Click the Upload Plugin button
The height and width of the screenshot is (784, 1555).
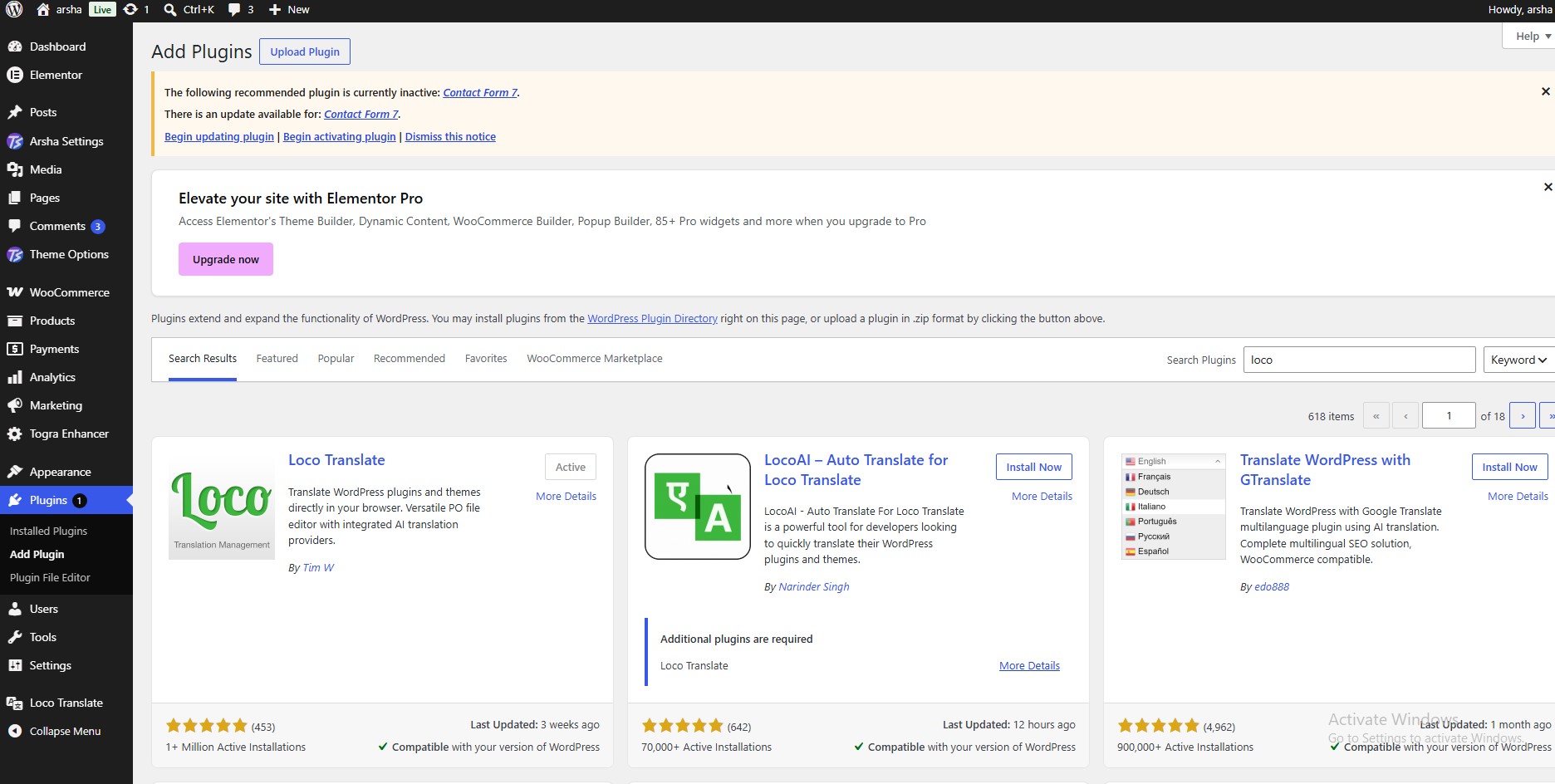(305, 51)
